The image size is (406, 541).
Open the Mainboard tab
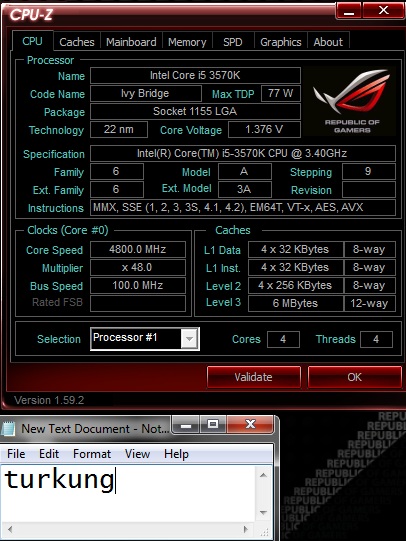[131, 42]
